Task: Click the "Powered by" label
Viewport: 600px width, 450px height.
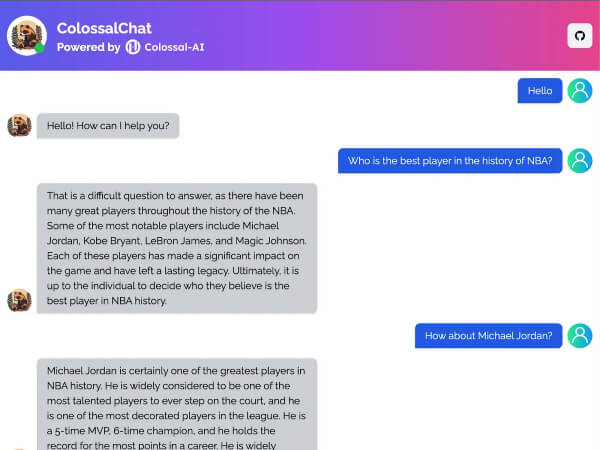Action: (88, 47)
